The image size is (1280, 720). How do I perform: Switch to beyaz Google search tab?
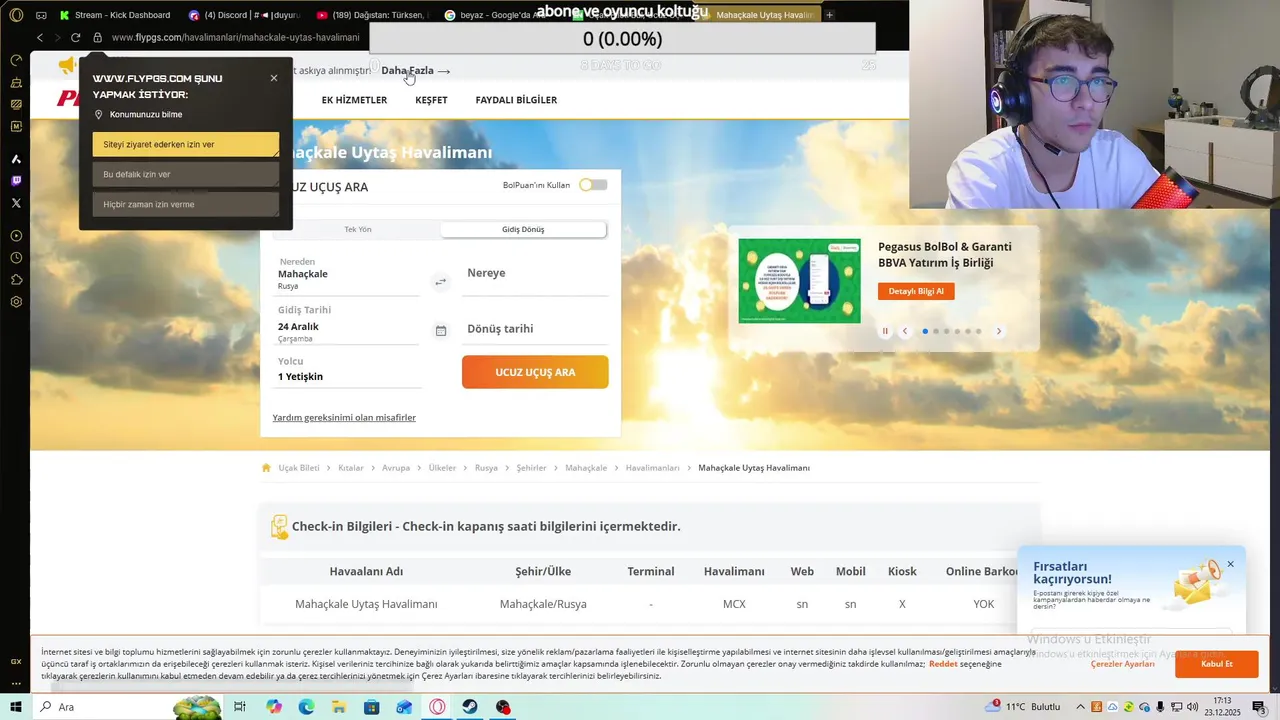point(500,15)
